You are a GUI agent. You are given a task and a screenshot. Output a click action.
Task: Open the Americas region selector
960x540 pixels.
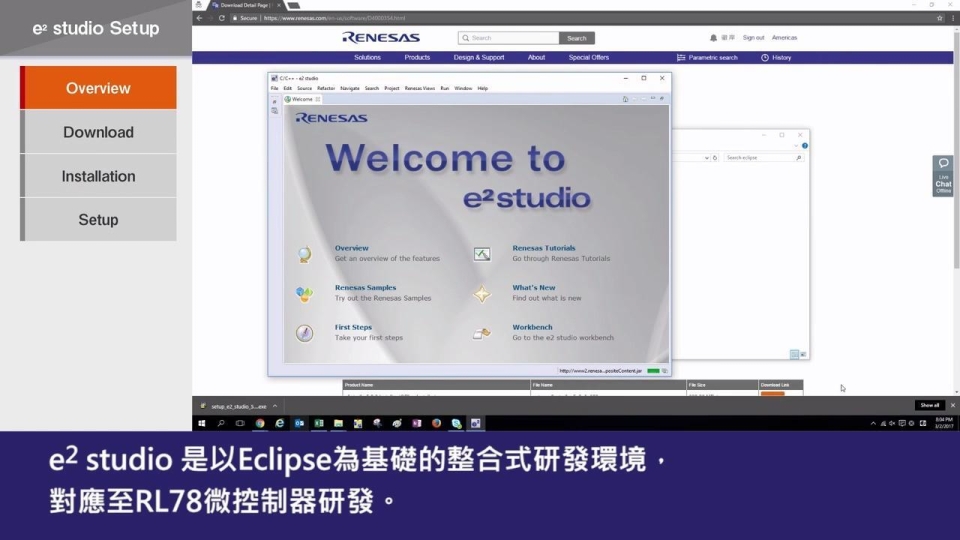point(784,37)
